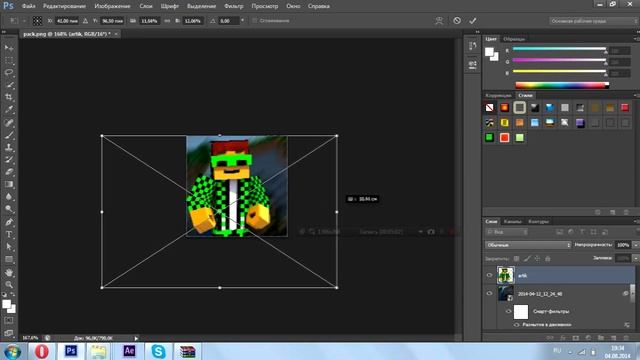Open the status bar info arrow
This screenshot has height=360, width=640.
coord(136,338)
